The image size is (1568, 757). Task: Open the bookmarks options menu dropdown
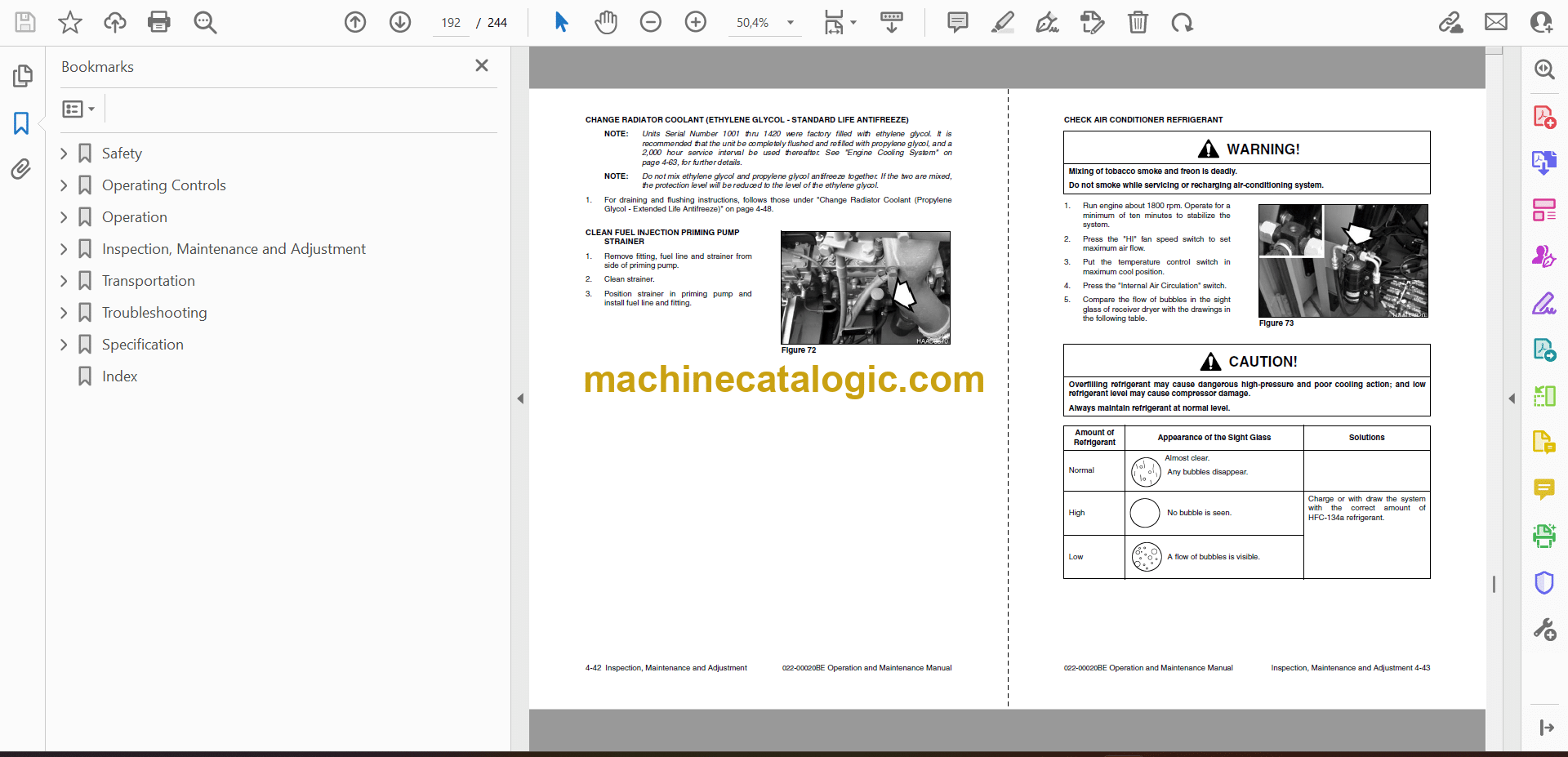pyautogui.click(x=78, y=109)
